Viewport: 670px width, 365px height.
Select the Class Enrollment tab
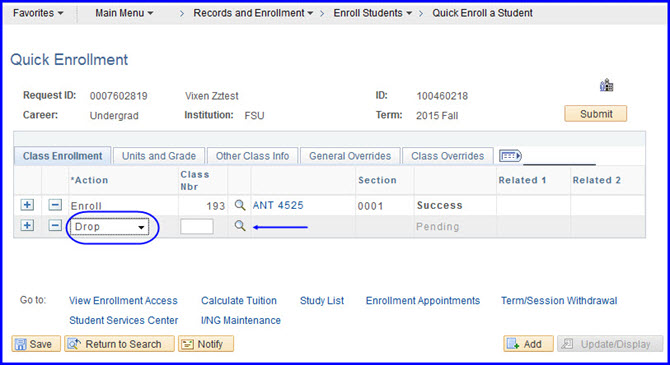tap(62, 156)
